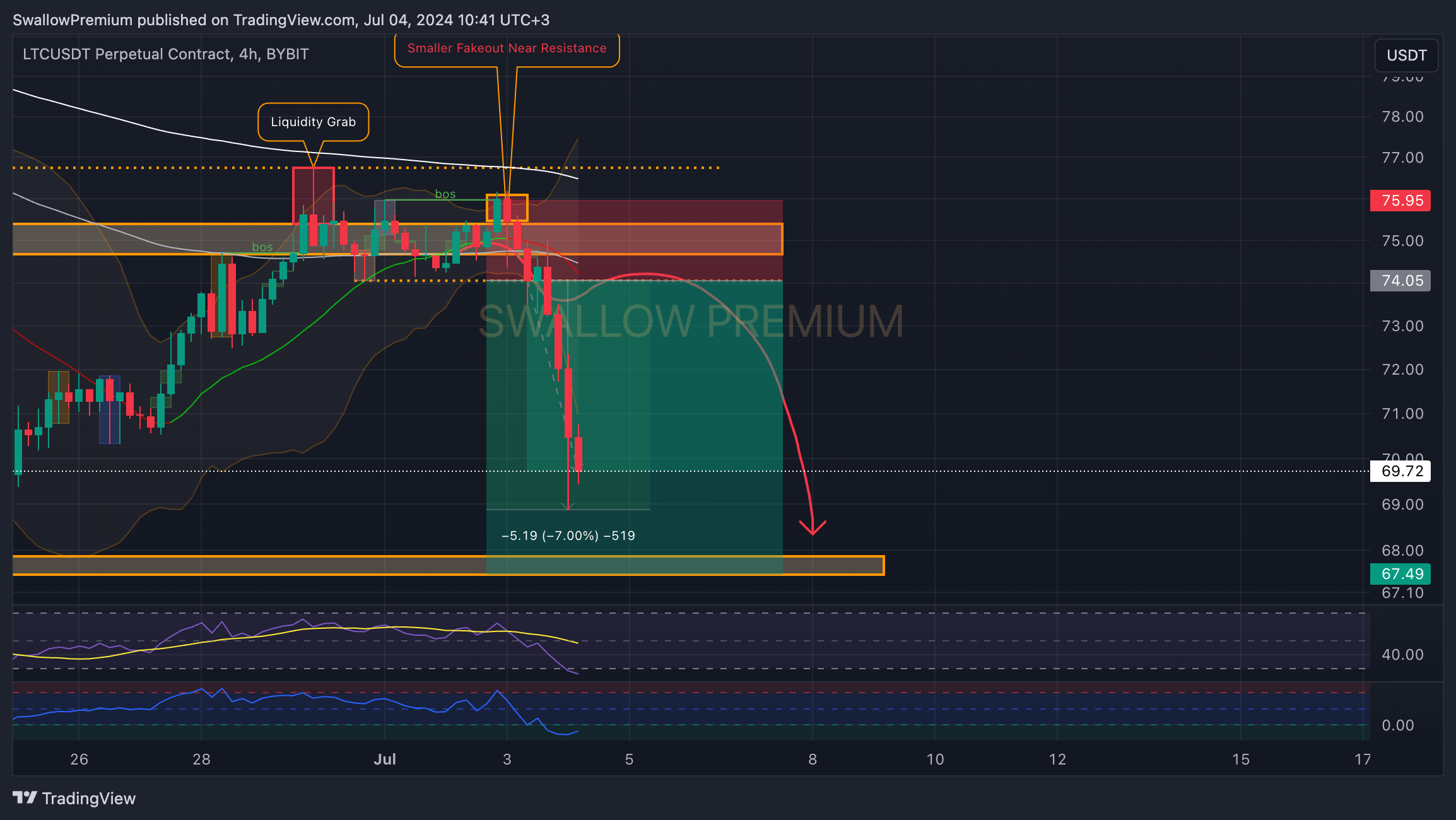Click the Jul date label on time axis

point(385,759)
